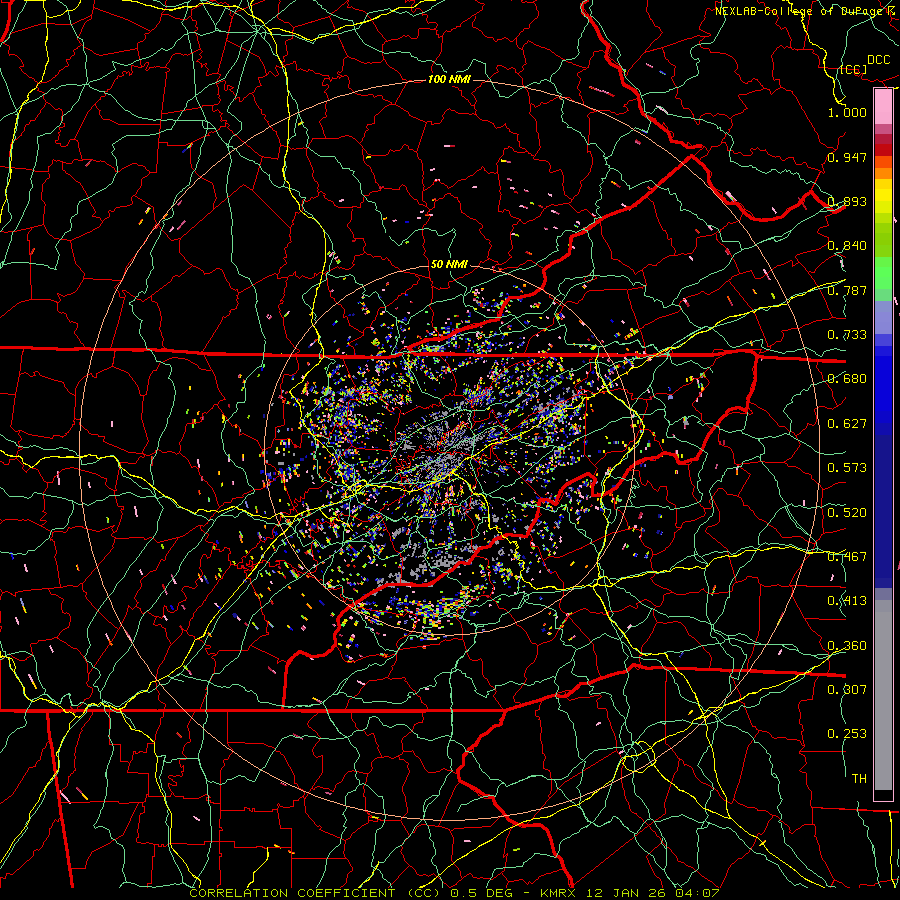Pick the gray segment near 0.307

point(883,700)
